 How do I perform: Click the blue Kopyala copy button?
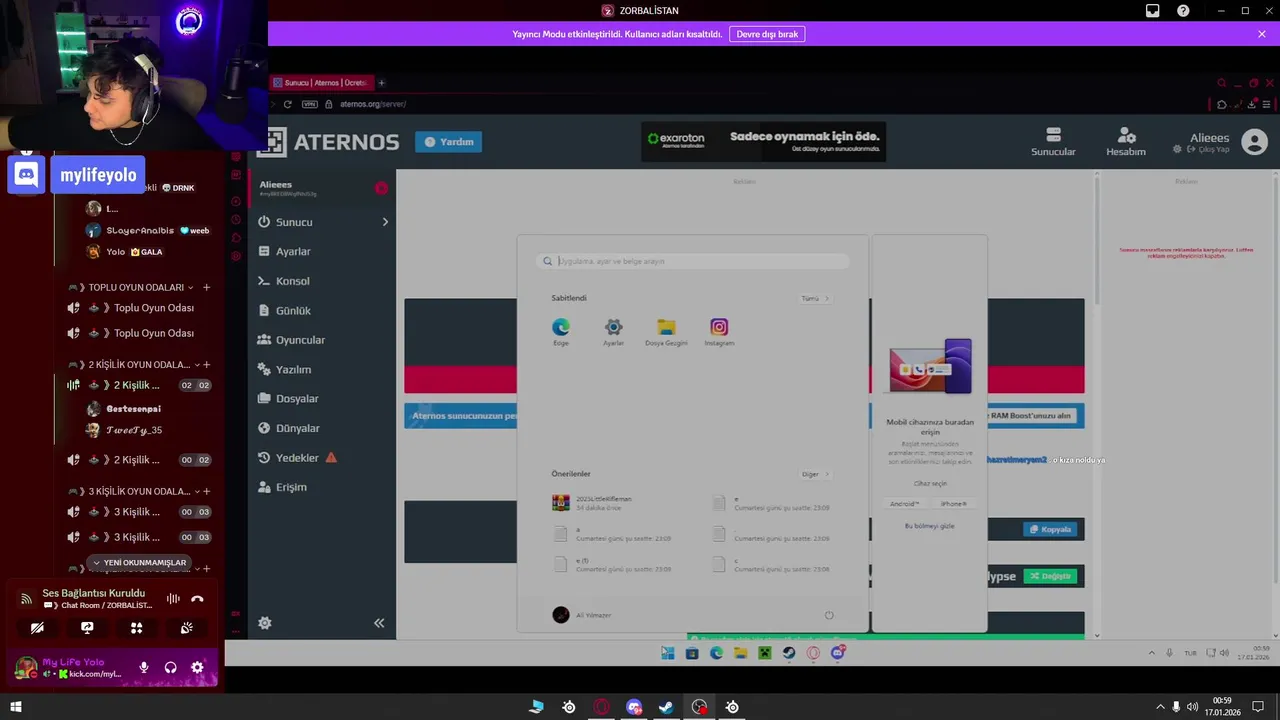point(1050,529)
